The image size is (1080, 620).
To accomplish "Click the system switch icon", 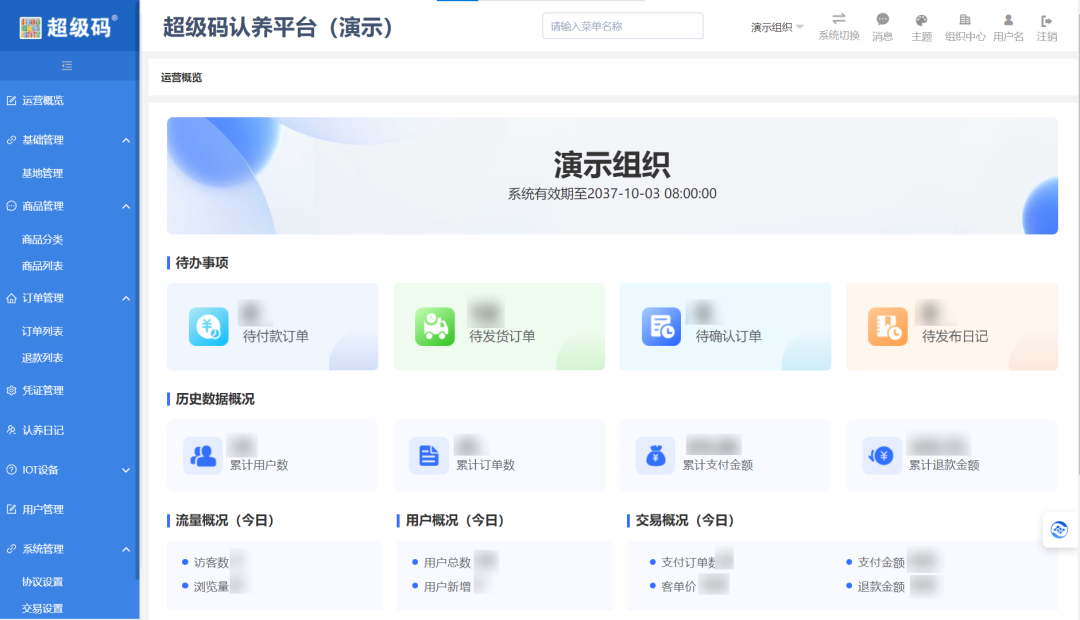I will click(838, 20).
